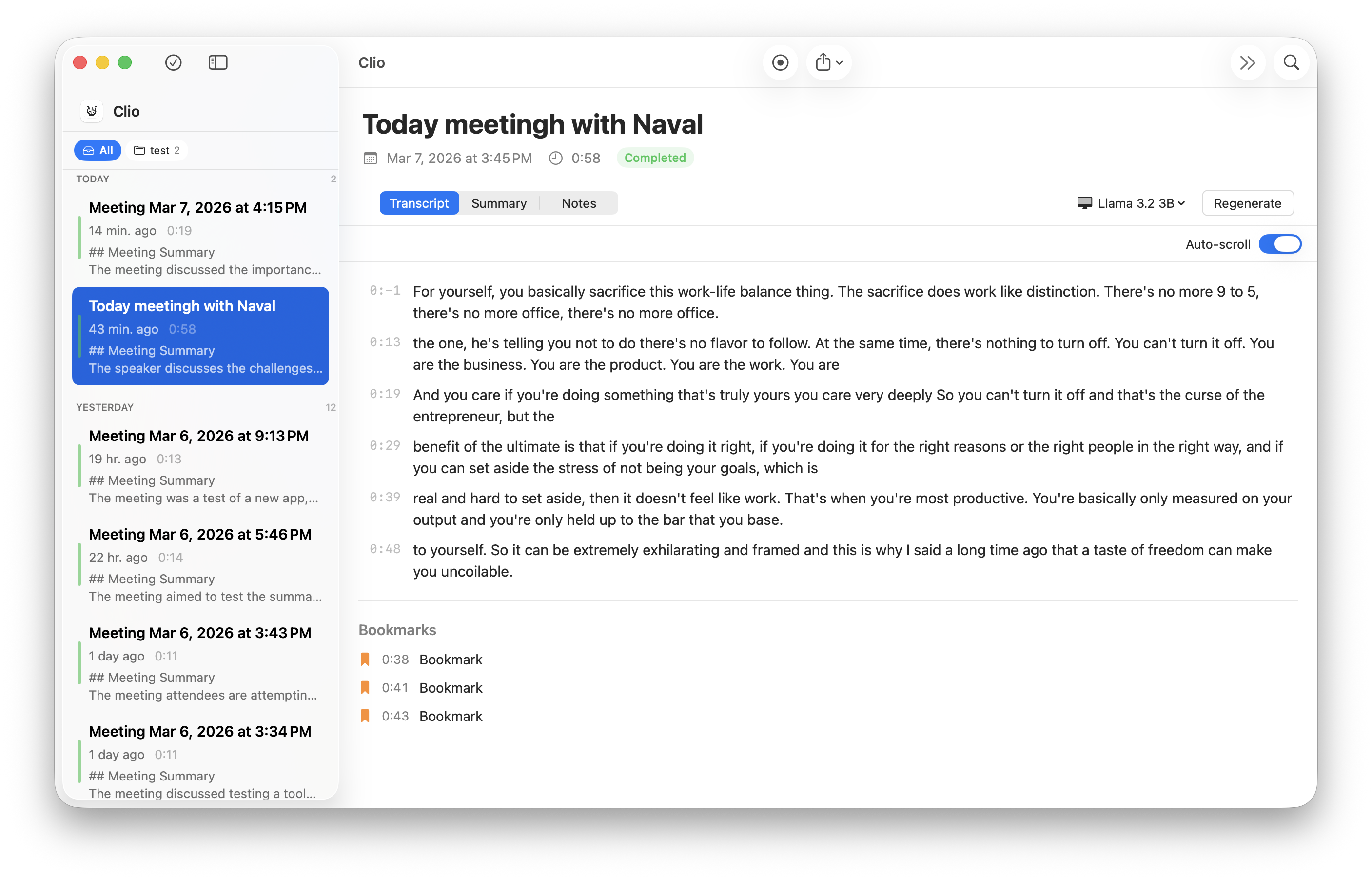1372x880 pixels.
Task: Open the share icon
Action: pos(823,62)
